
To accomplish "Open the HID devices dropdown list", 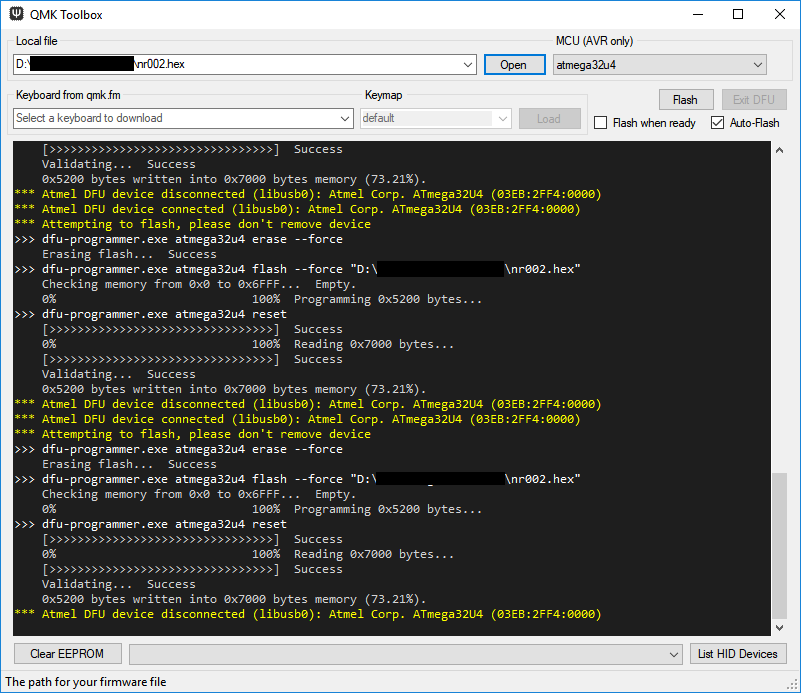I will pyautogui.click(x=675, y=654).
